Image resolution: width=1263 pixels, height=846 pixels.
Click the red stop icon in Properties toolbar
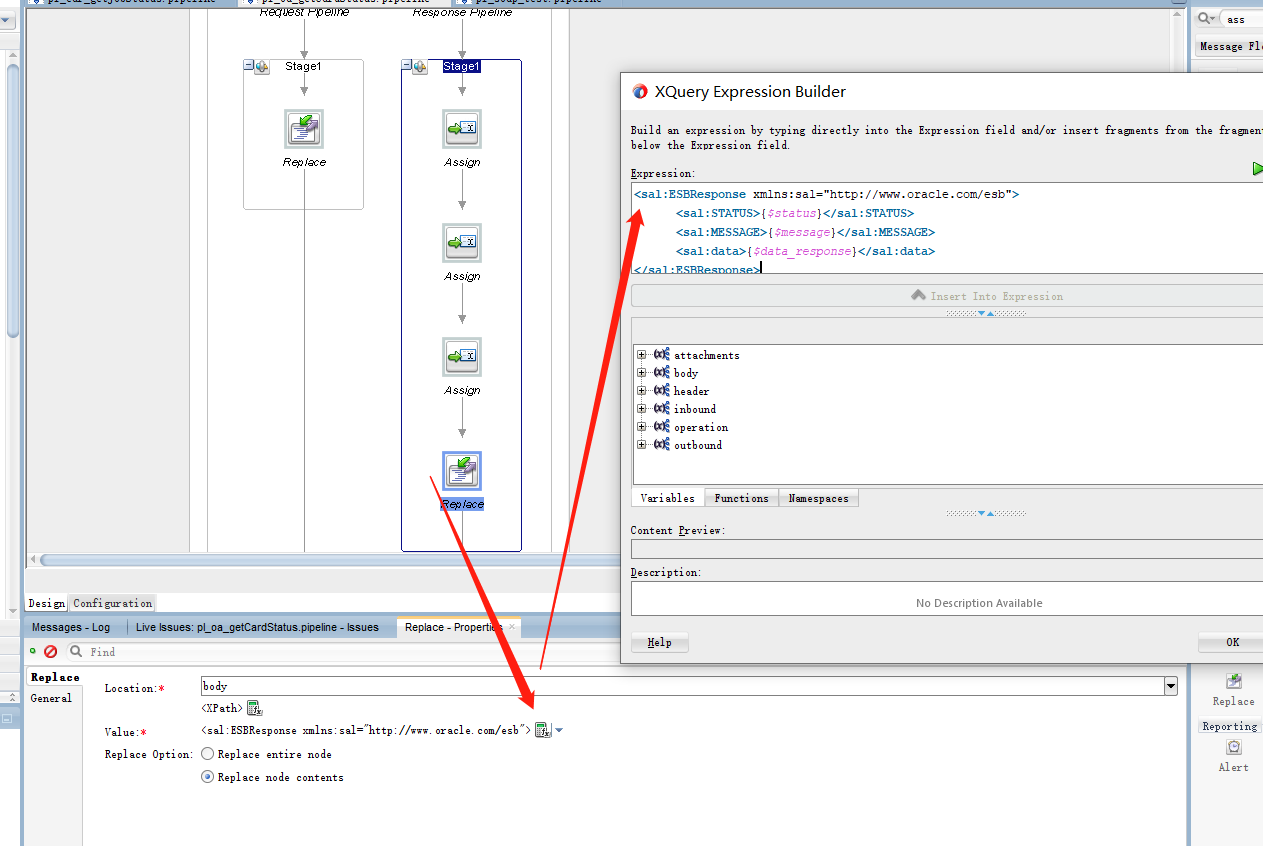50,651
